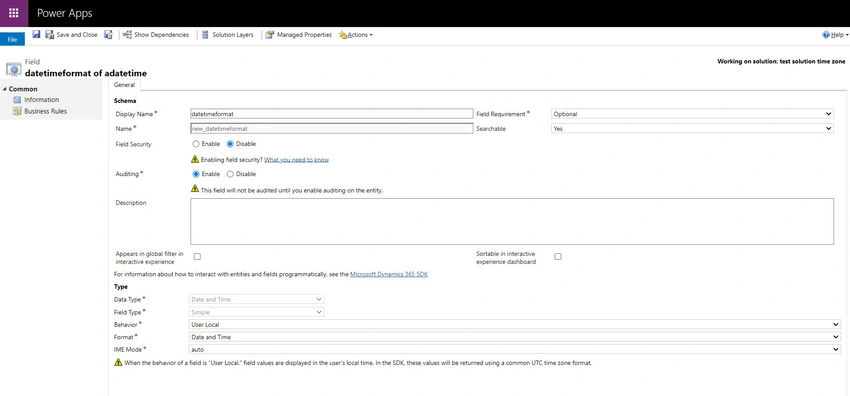Image resolution: width=850 pixels, height=396 pixels.
Task: Click in the Display Name field
Action: click(331, 114)
